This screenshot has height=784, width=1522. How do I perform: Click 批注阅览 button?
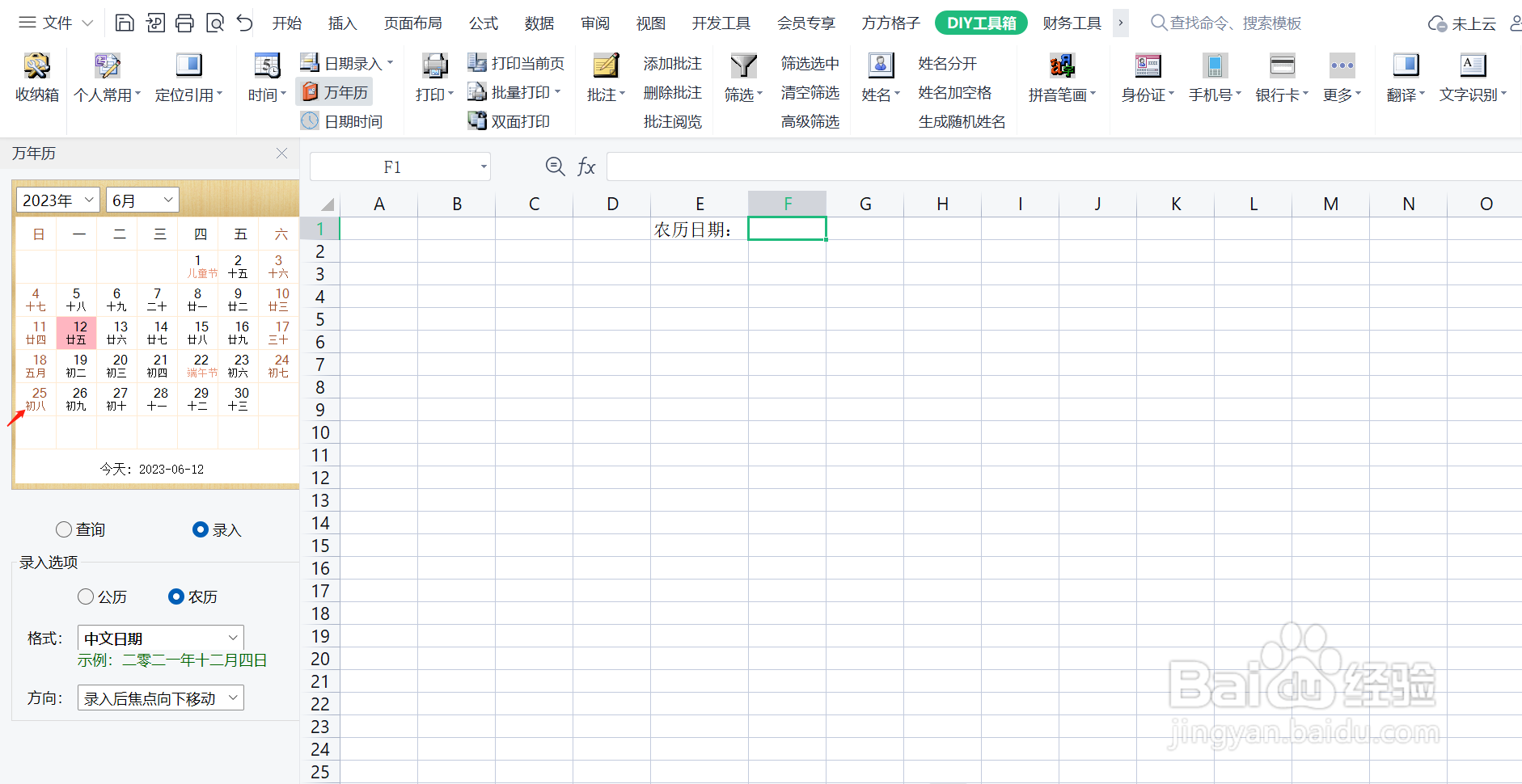673,121
